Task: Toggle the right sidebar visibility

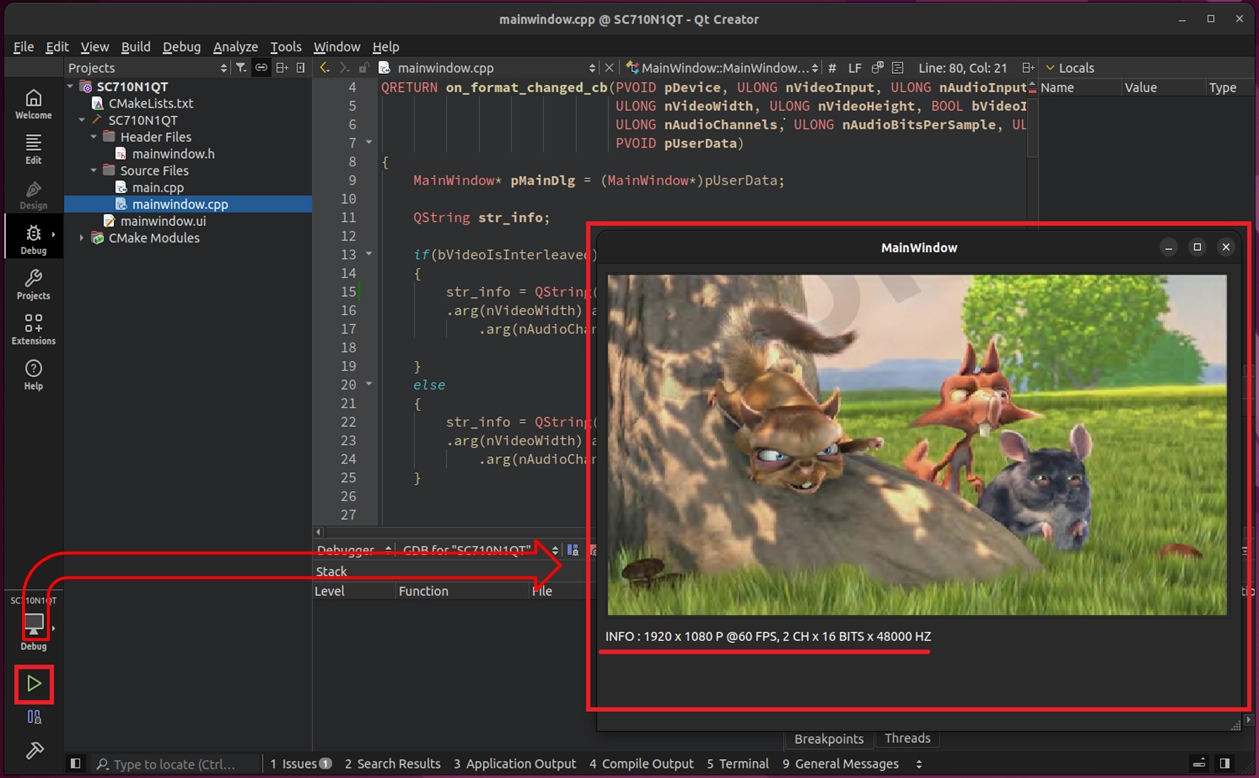Action: click(1225, 764)
